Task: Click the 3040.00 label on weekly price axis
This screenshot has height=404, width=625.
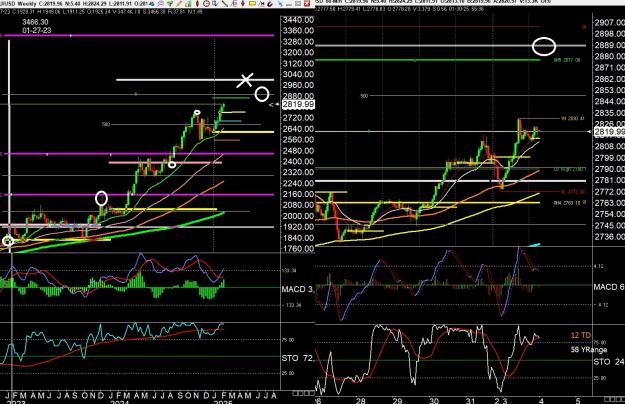Action: (298, 74)
